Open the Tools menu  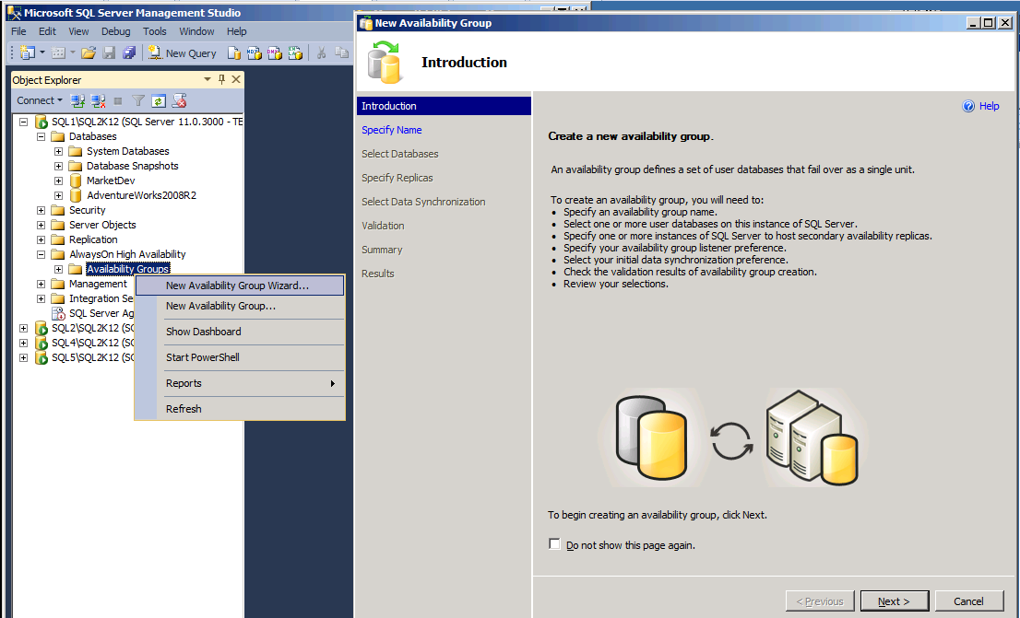pos(154,31)
